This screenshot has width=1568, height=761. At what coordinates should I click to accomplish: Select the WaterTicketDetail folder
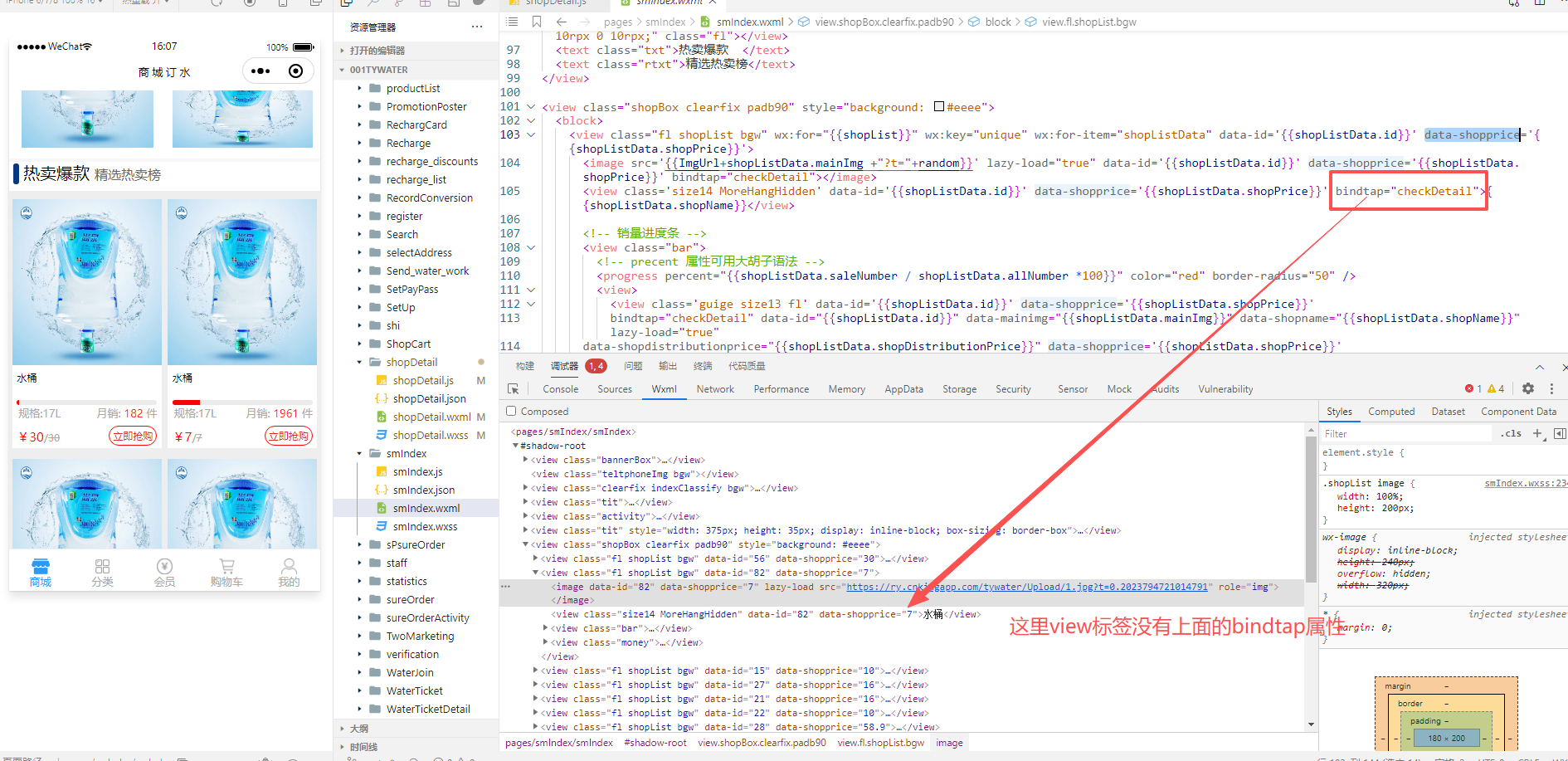click(x=428, y=709)
